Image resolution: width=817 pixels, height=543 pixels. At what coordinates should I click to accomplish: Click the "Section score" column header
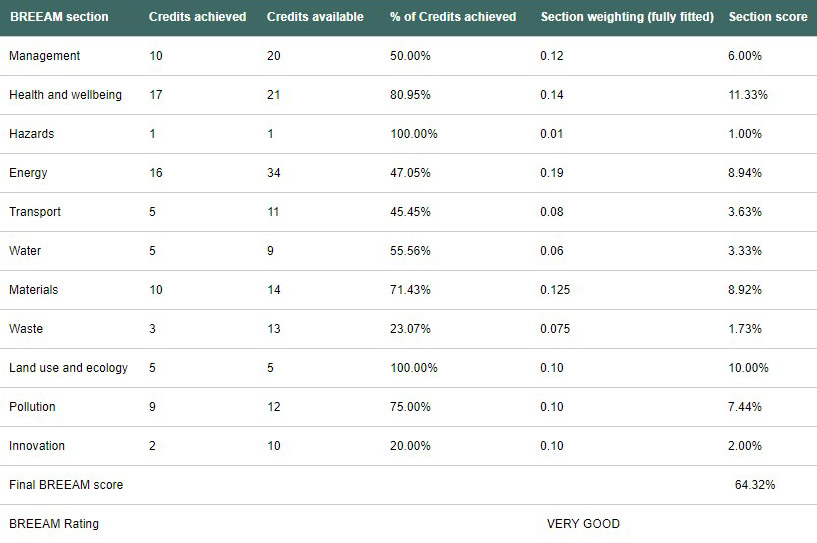[768, 17]
